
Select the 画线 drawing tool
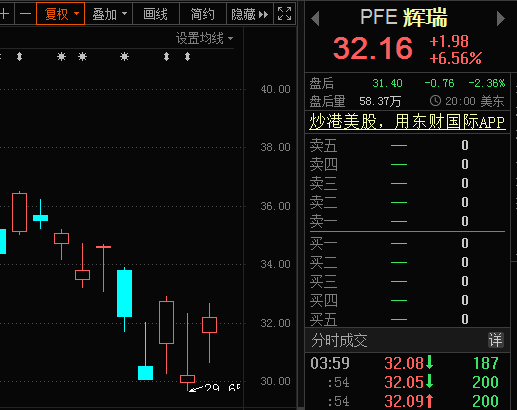tap(156, 14)
